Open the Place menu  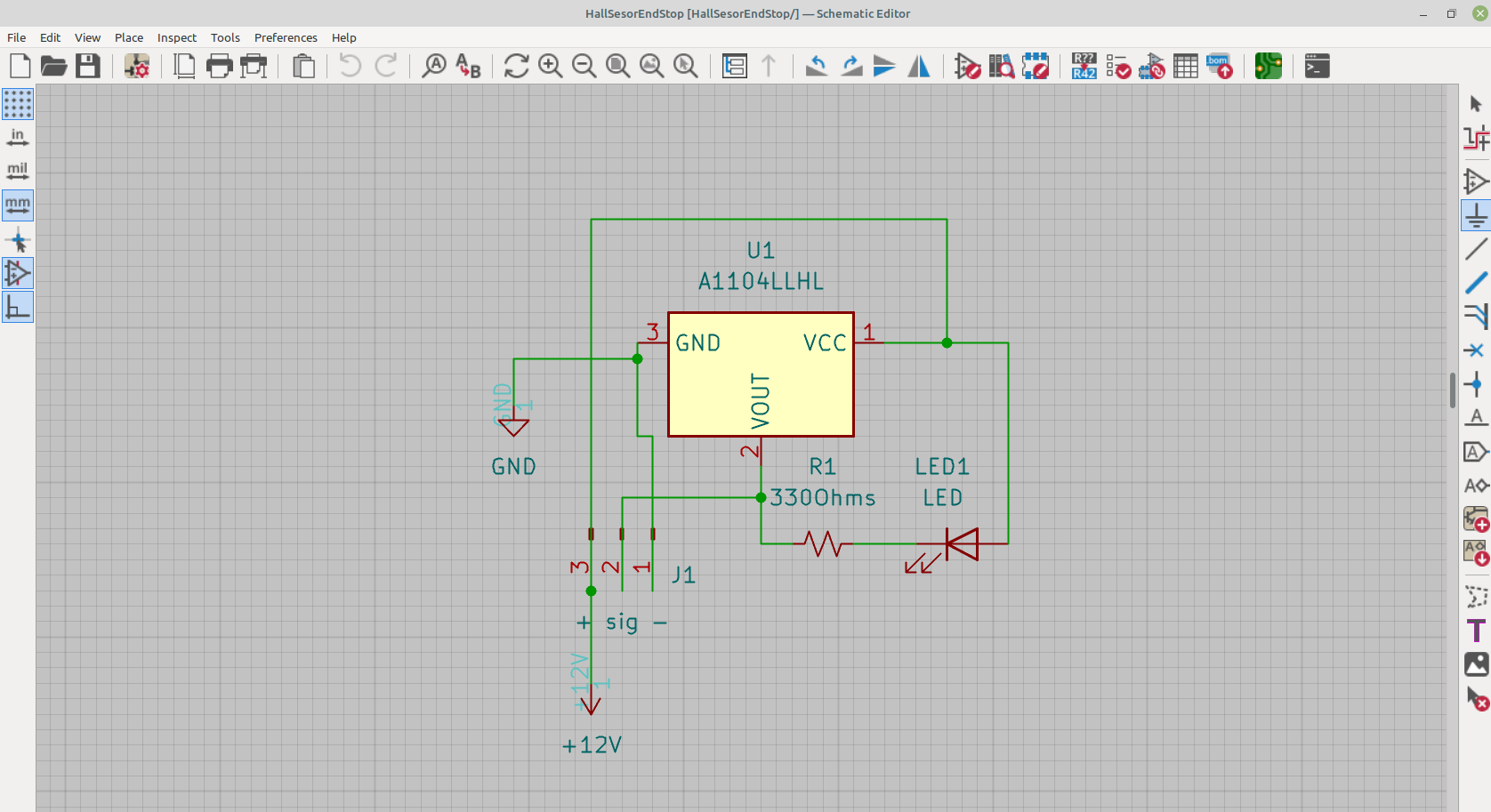pyautogui.click(x=129, y=37)
